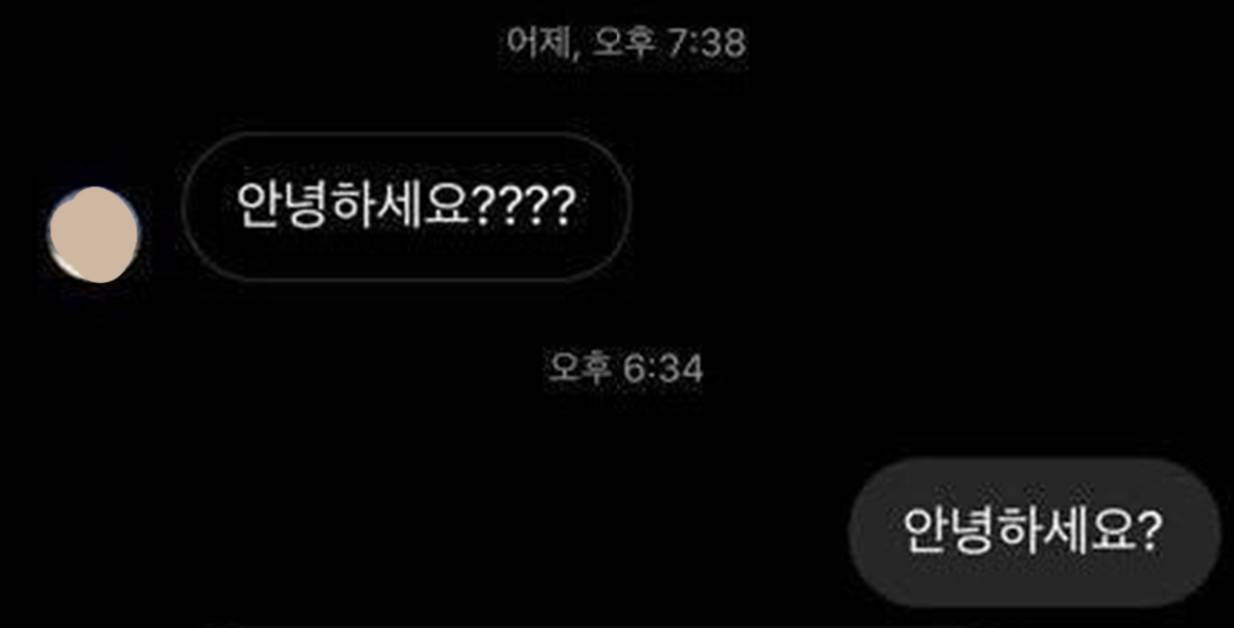Open the profile from the beige circular avatar
Image resolution: width=1234 pixels, height=628 pixels.
[x=94, y=234]
